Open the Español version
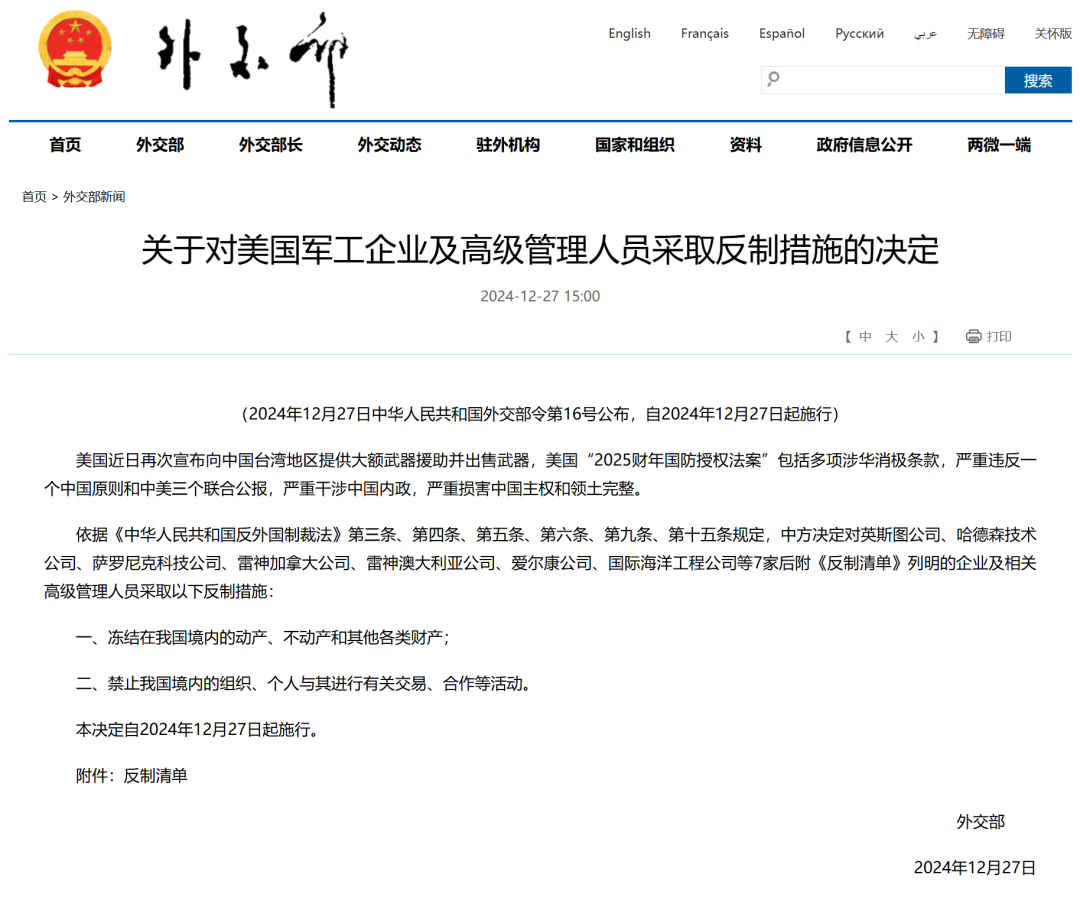Image resolution: width=1080 pixels, height=901 pixels. pos(781,33)
